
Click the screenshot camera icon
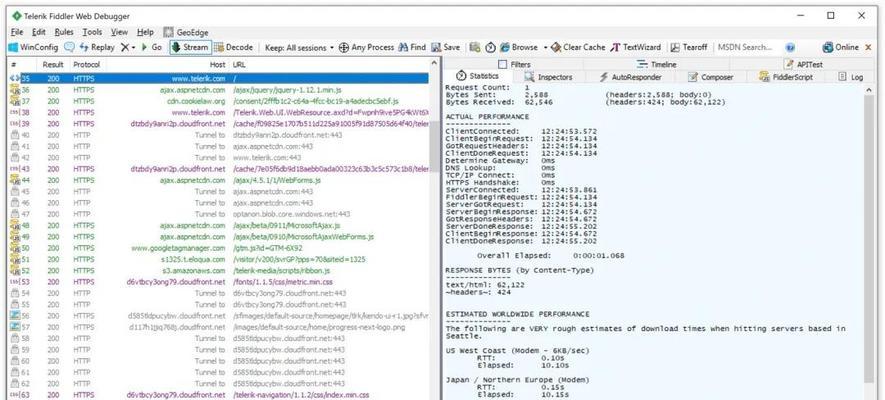(x=475, y=47)
